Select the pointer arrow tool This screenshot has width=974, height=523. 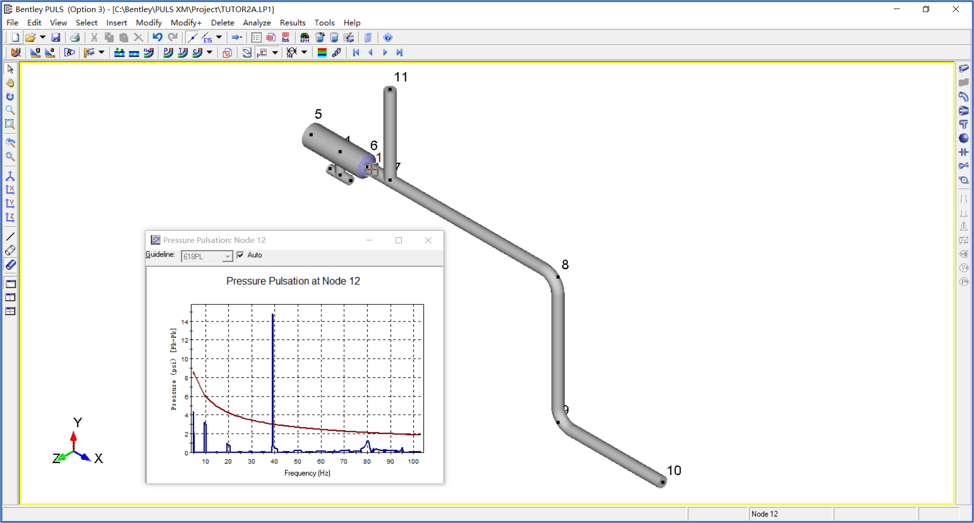[x=10, y=69]
